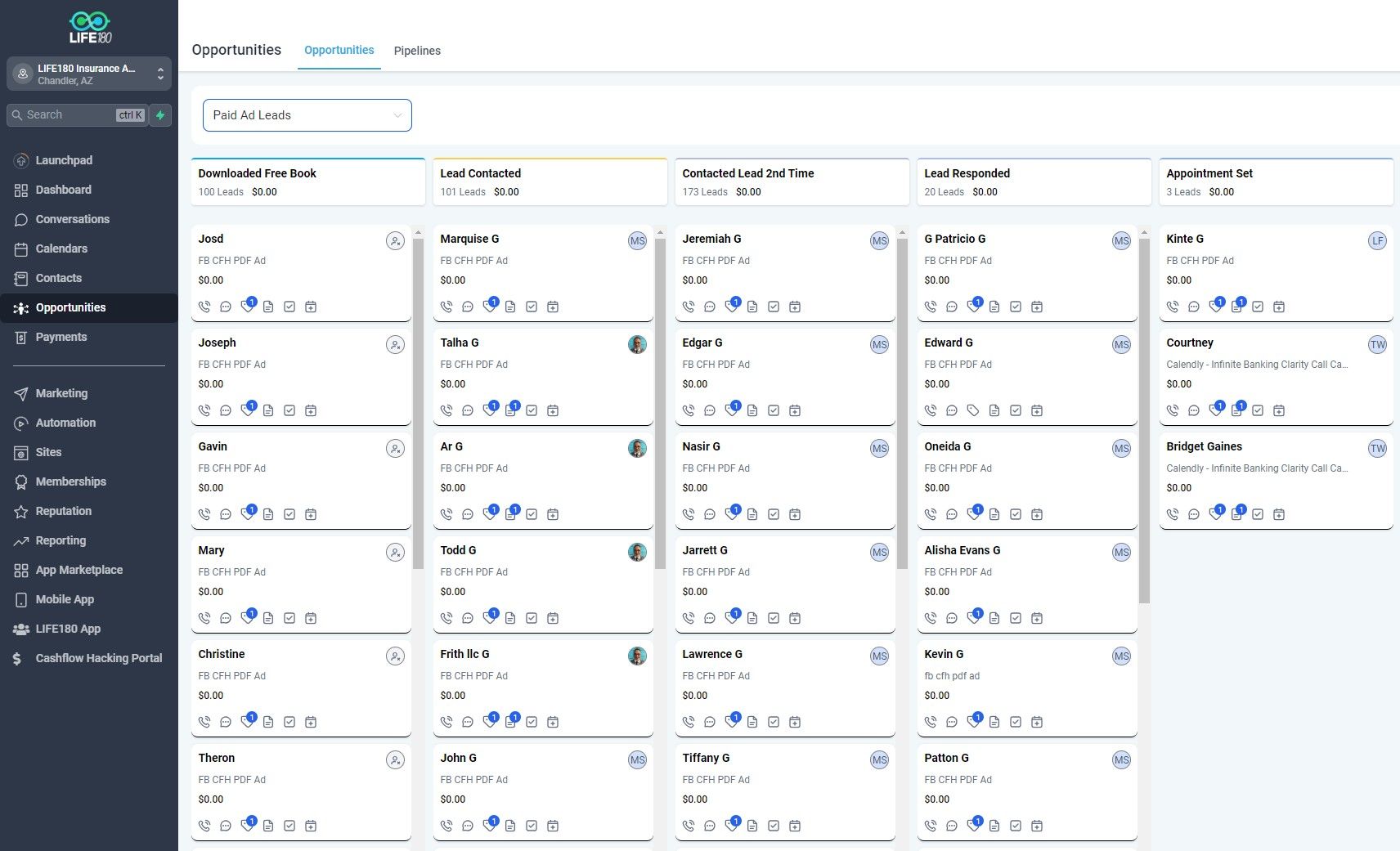
Task: Click the phone call icon on Josd card
Action: (204, 307)
